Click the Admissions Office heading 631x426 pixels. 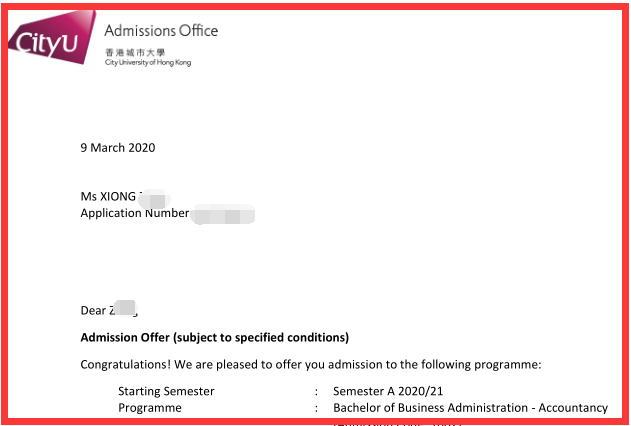(160, 30)
